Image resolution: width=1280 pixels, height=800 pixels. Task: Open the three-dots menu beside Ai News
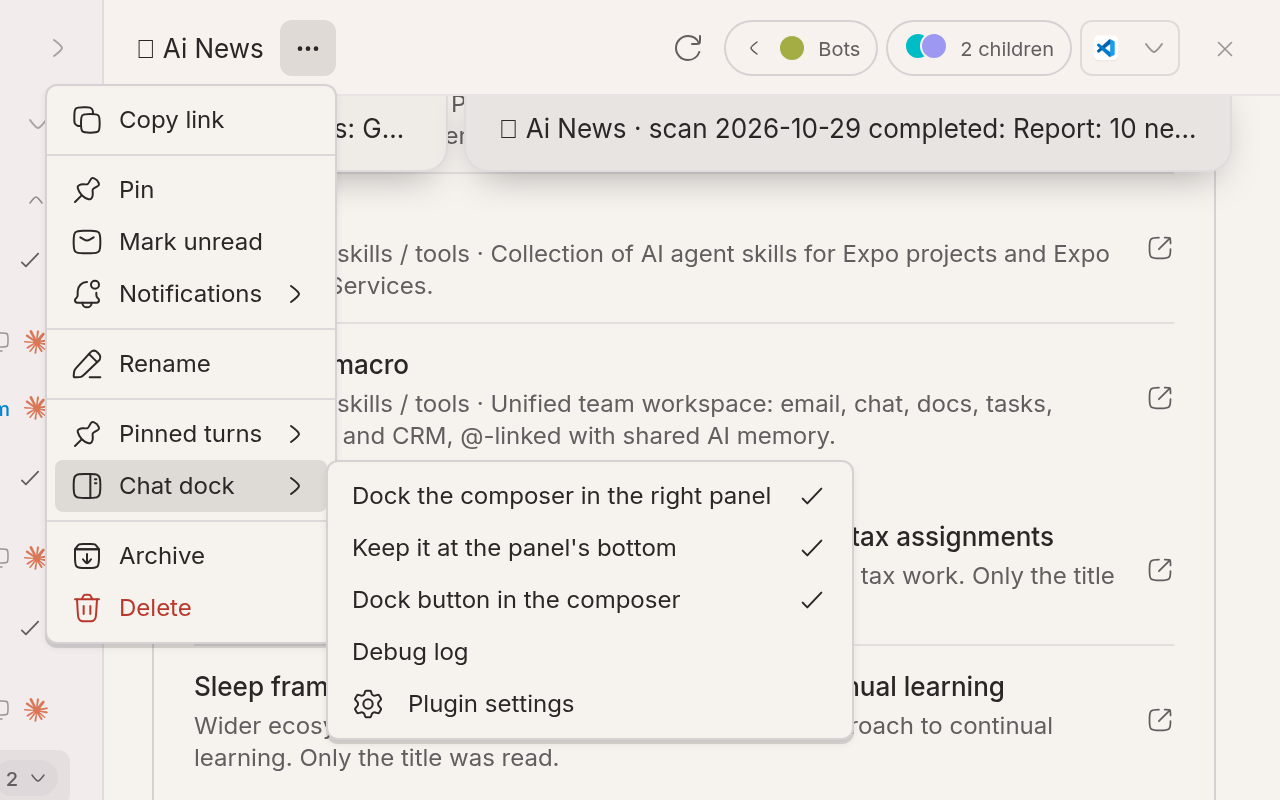(308, 48)
